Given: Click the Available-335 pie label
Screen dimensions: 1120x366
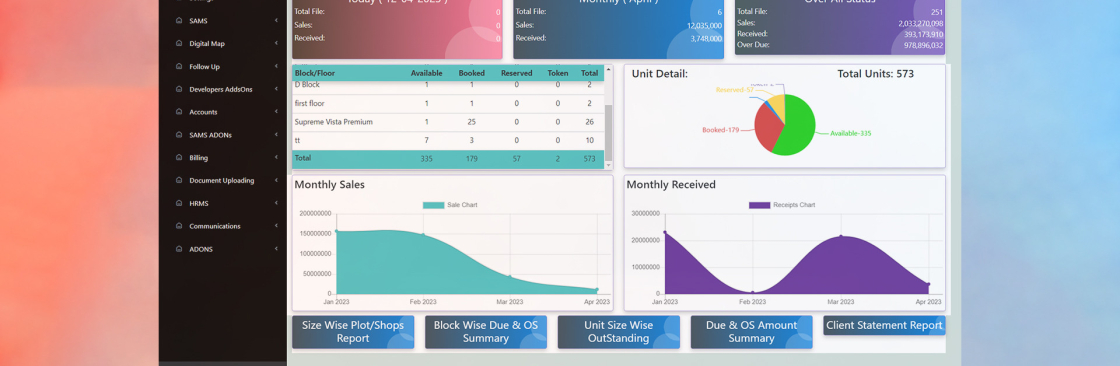Looking at the screenshot, I should [x=851, y=134].
